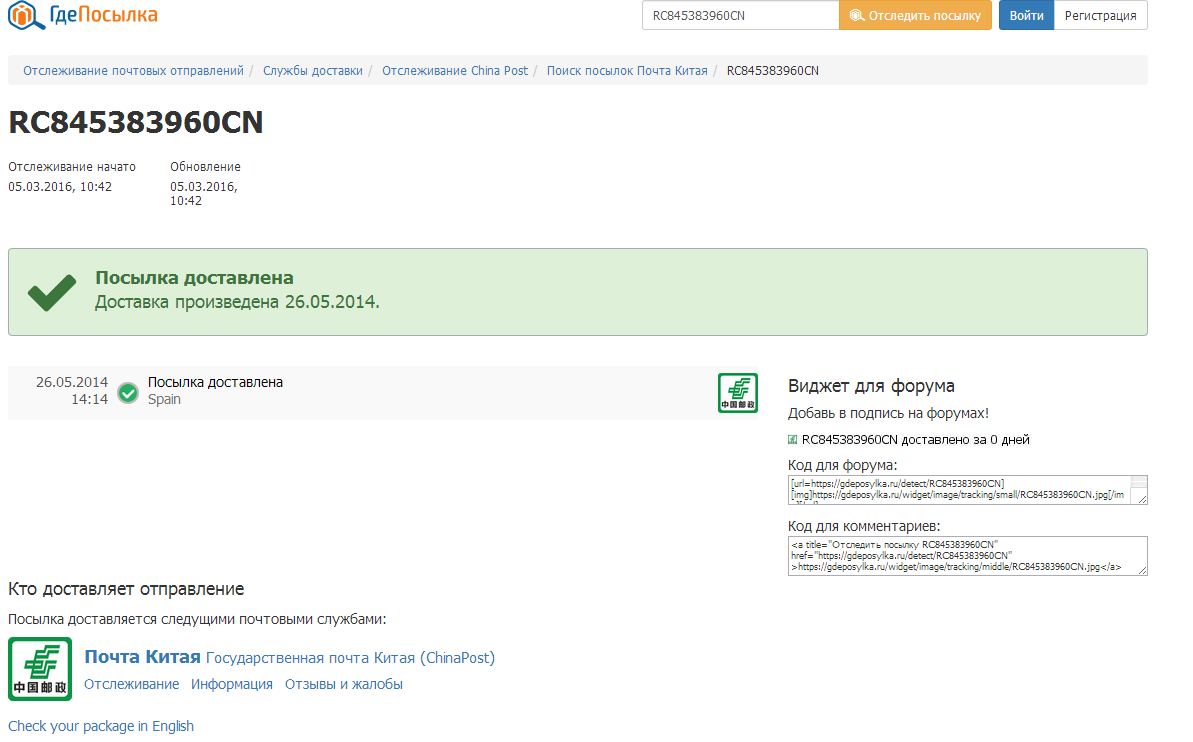Open Отслеживание China Post breadcrumb link
1193x742 pixels.
click(455, 71)
